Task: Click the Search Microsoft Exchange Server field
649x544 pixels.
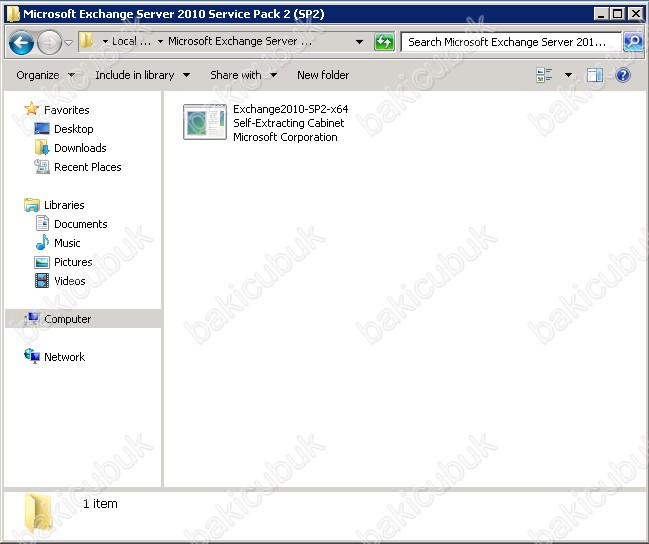Action: [x=511, y=42]
